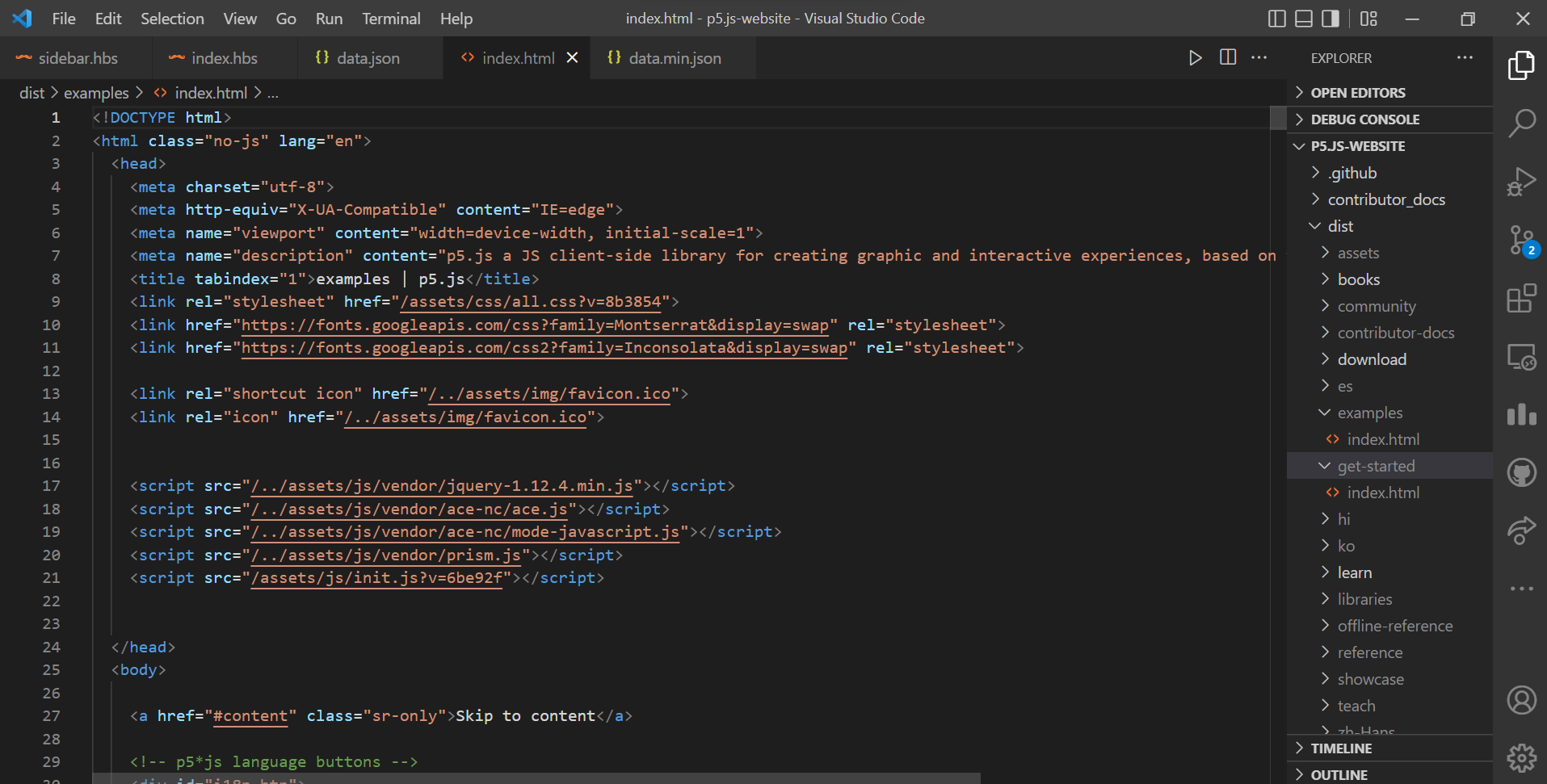Expand the learn folder
Image resolution: width=1547 pixels, height=784 pixels.
[x=1389, y=572]
